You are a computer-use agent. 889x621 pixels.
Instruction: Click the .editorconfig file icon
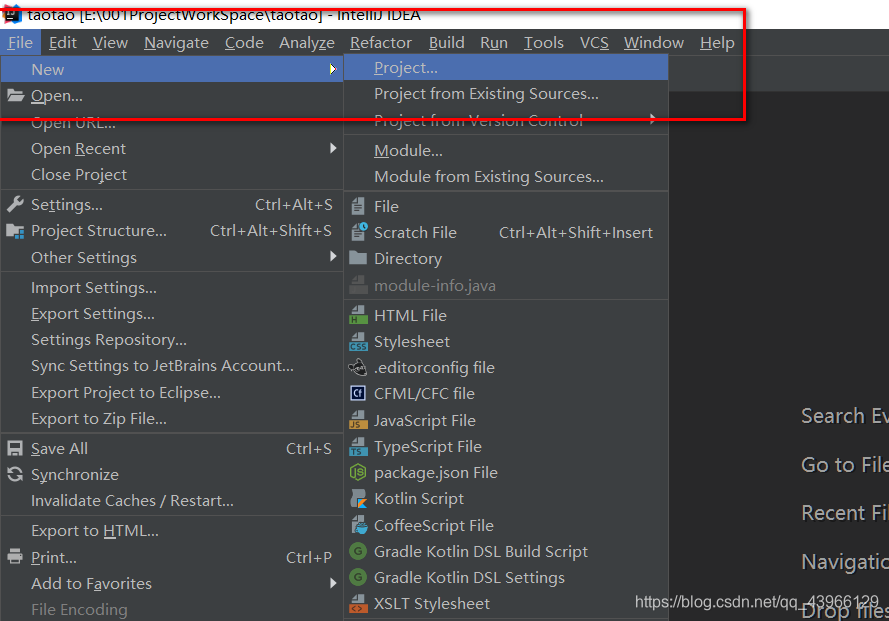pos(358,367)
